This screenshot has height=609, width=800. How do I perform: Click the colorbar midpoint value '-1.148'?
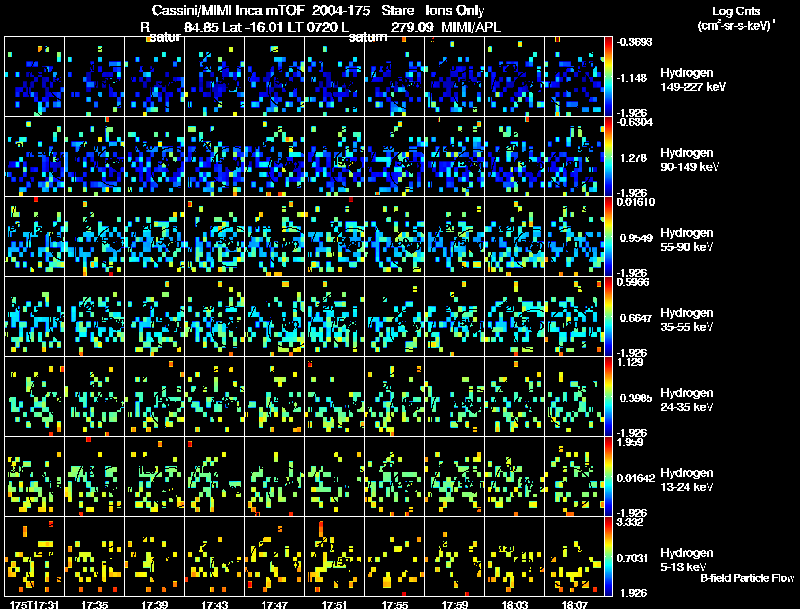(x=632, y=78)
